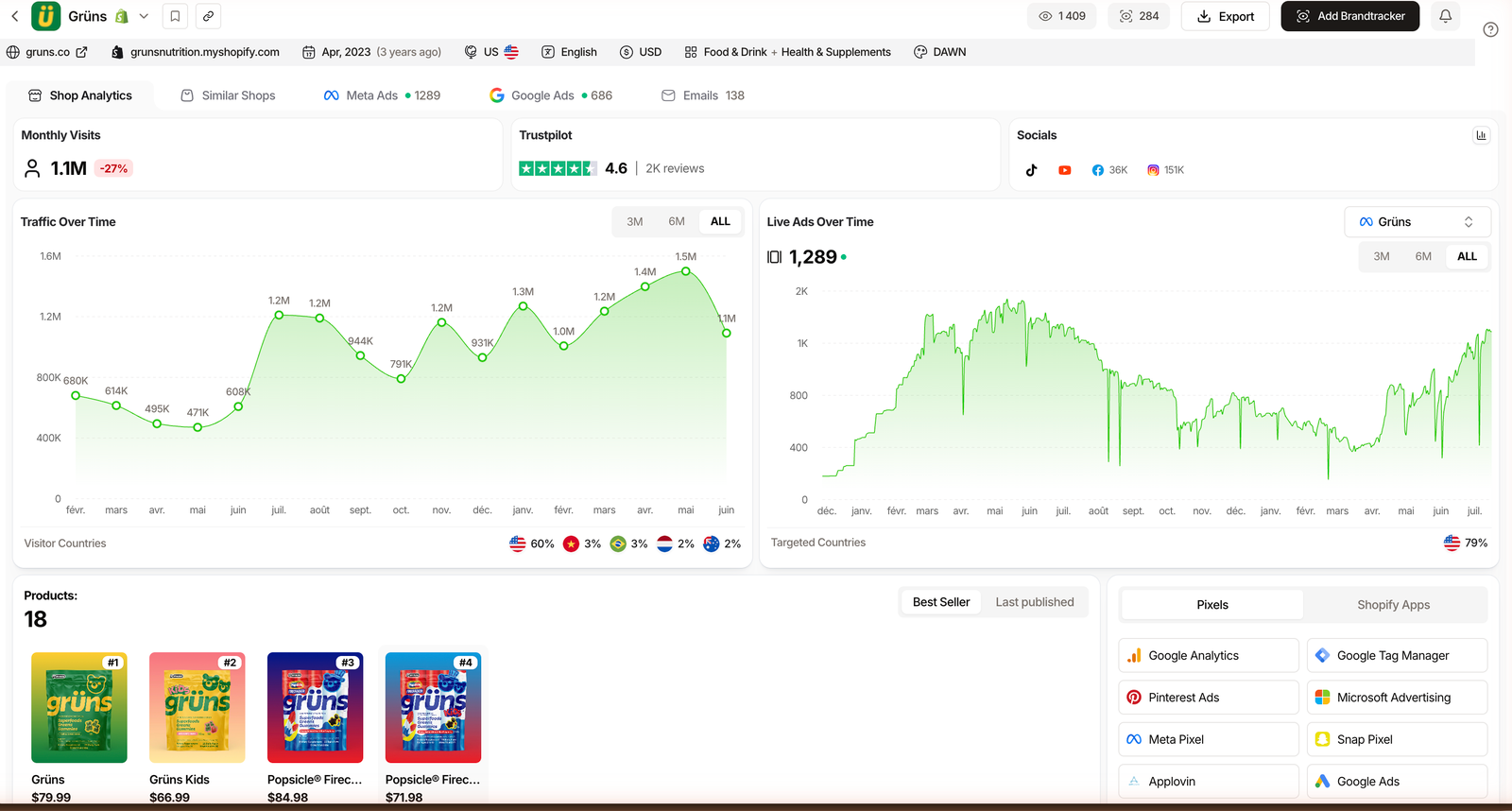Viewport: 1512px width, 811px height.
Task: Open notifications bell
Action: pyautogui.click(x=1445, y=16)
